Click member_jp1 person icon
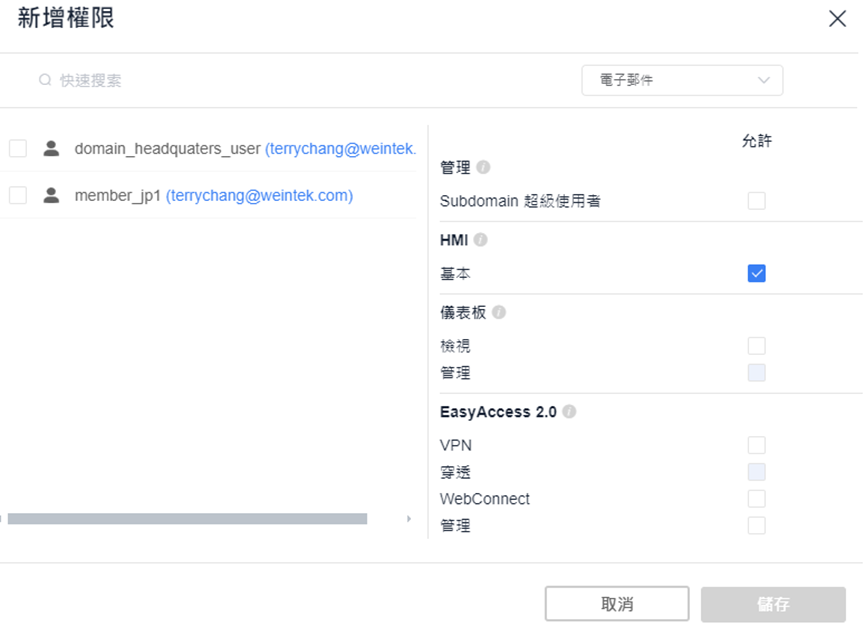Image resolution: width=865 pixels, height=627 pixels. click(x=51, y=195)
